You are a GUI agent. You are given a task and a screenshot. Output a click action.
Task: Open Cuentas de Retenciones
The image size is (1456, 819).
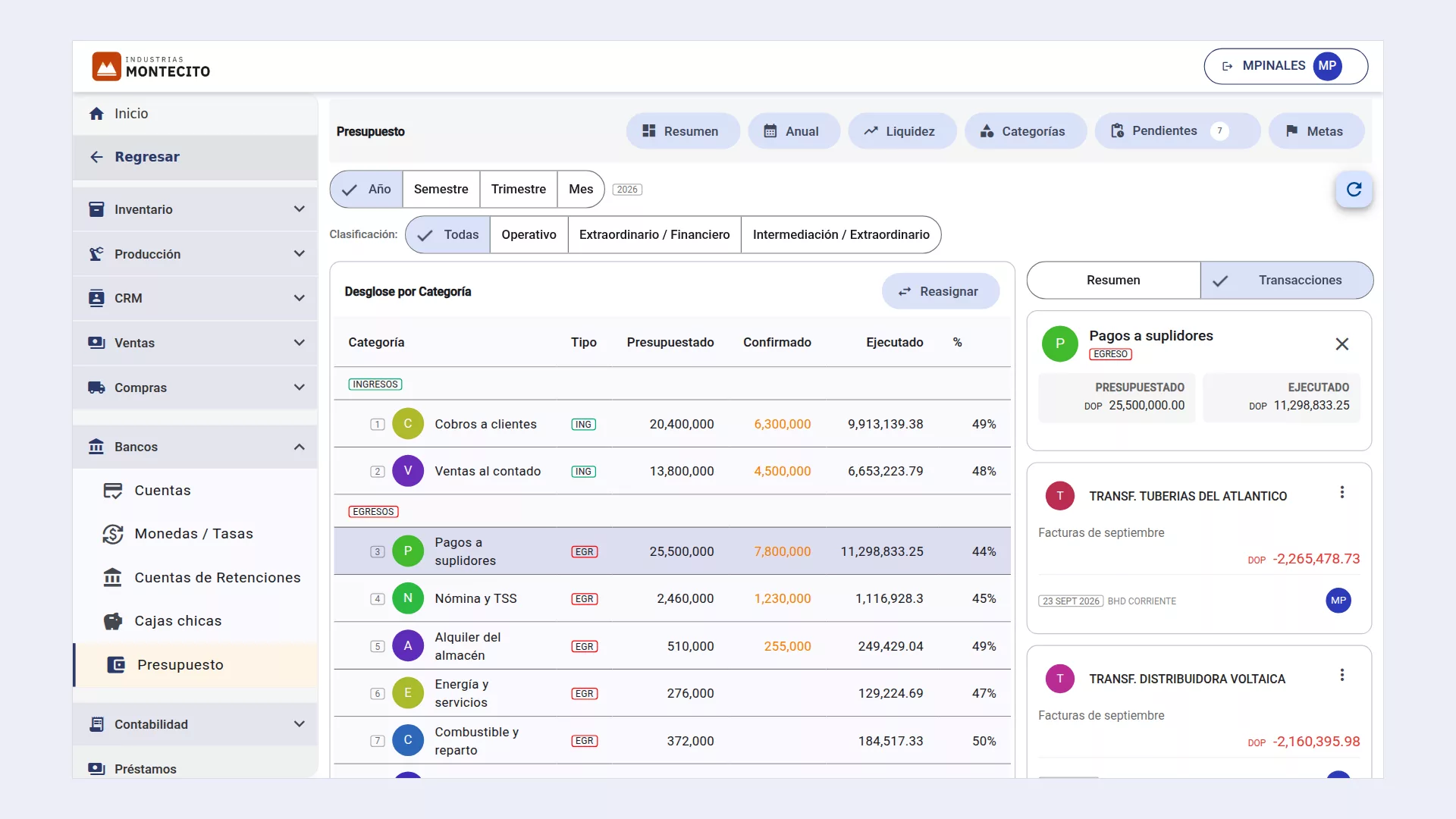click(x=195, y=578)
